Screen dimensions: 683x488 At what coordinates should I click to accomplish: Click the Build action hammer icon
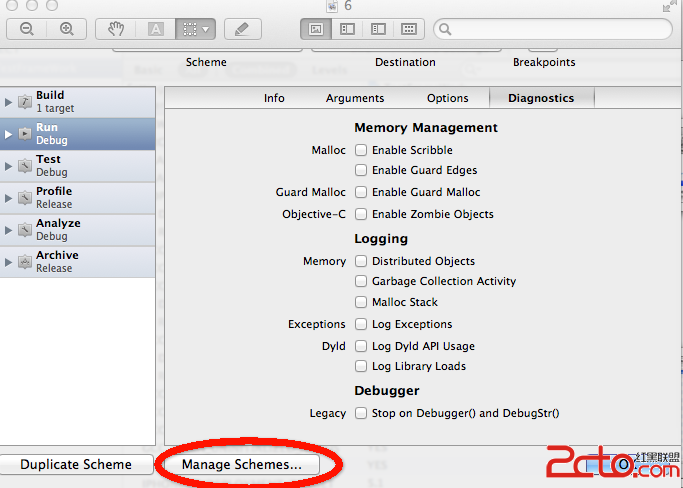click(x=25, y=102)
